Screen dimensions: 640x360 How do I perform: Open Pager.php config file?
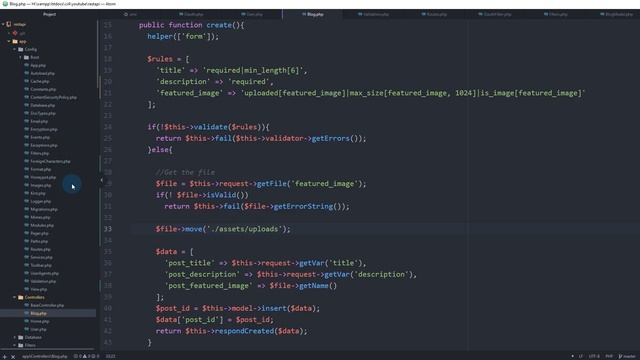point(39,233)
